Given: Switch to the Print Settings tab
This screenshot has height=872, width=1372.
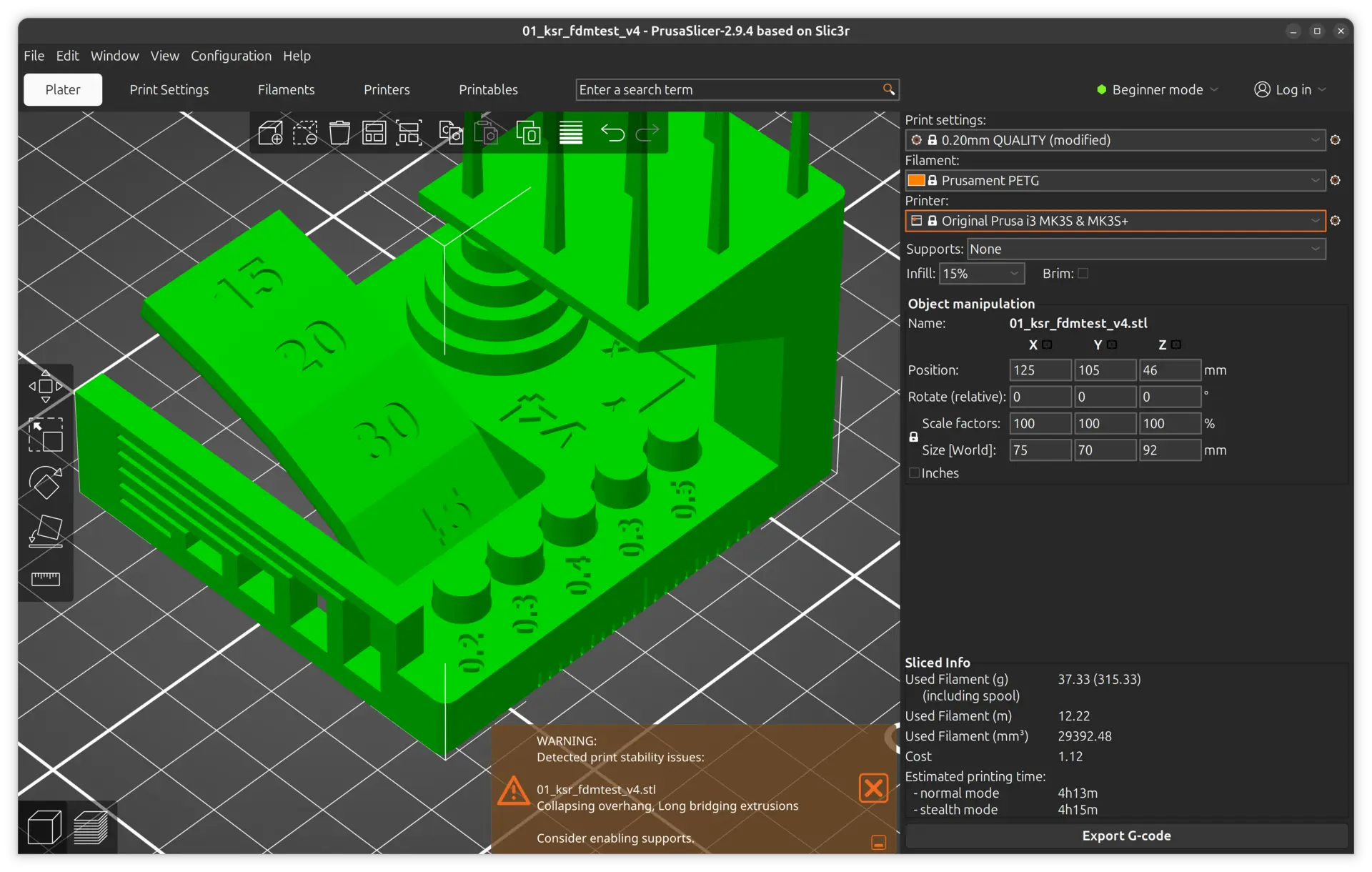Looking at the screenshot, I should pyautogui.click(x=169, y=90).
